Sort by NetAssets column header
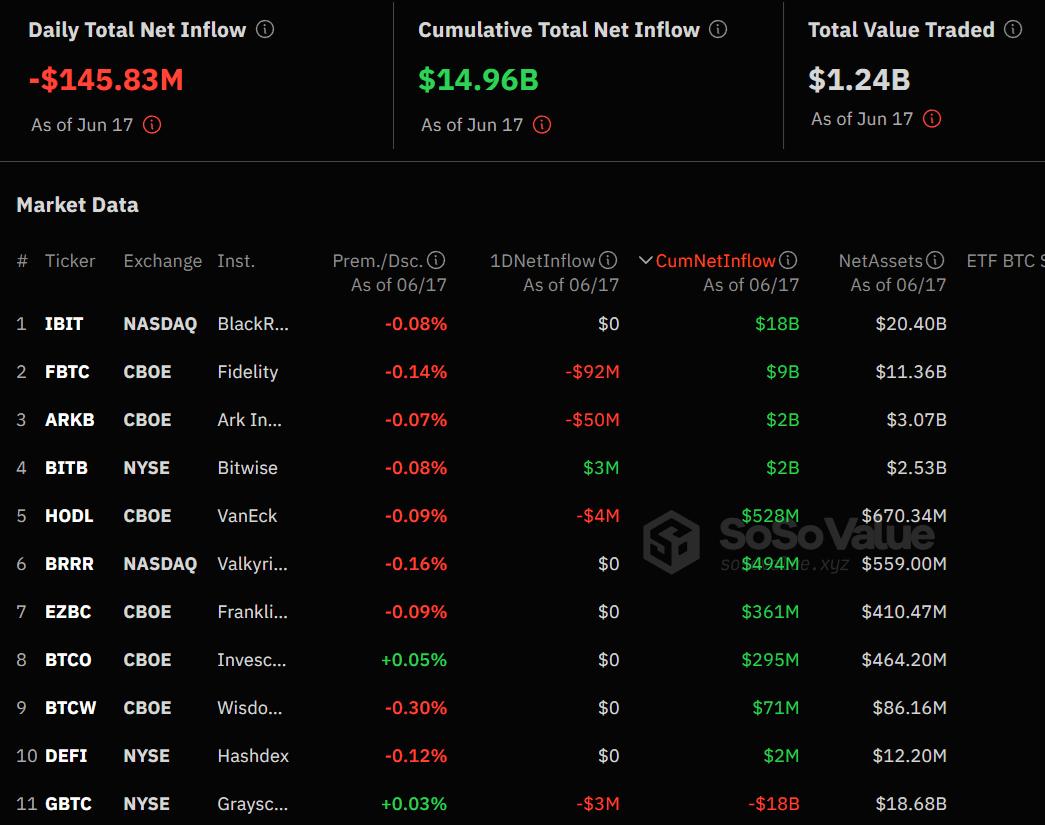This screenshot has height=825, width=1045. tap(880, 261)
